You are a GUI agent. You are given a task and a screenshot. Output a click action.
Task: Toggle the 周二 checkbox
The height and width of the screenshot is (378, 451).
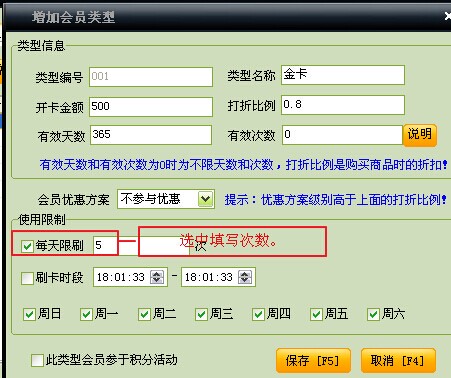[x=144, y=314]
